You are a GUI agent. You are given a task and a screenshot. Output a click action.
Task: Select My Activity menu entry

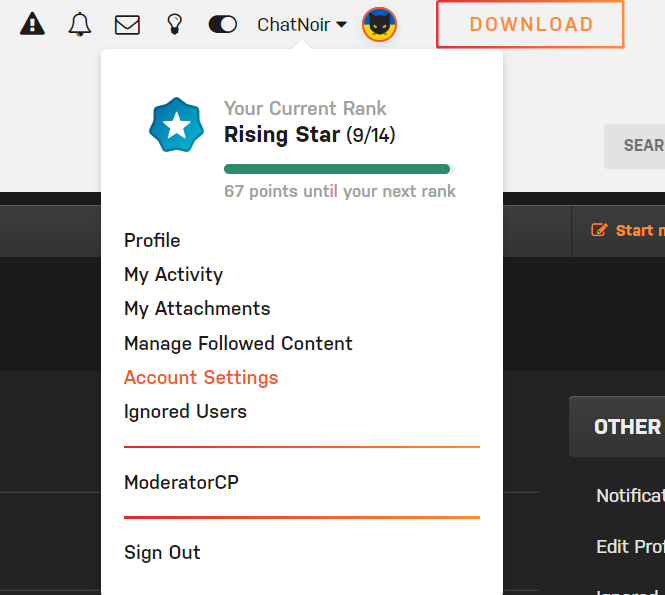click(173, 274)
